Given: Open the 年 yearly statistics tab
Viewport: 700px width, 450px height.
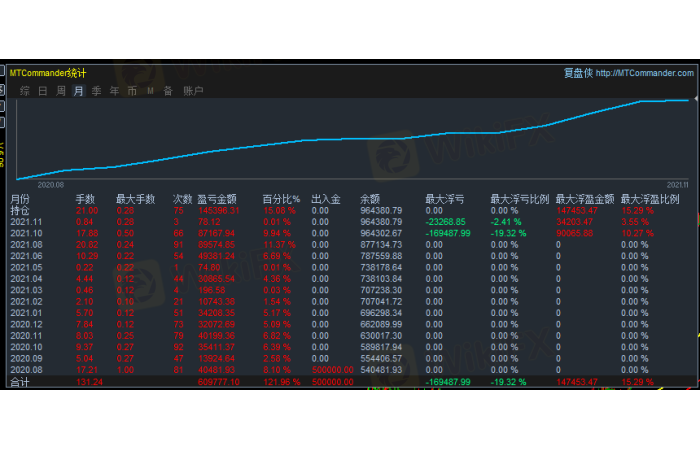Looking at the screenshot, I should point(115,91).
